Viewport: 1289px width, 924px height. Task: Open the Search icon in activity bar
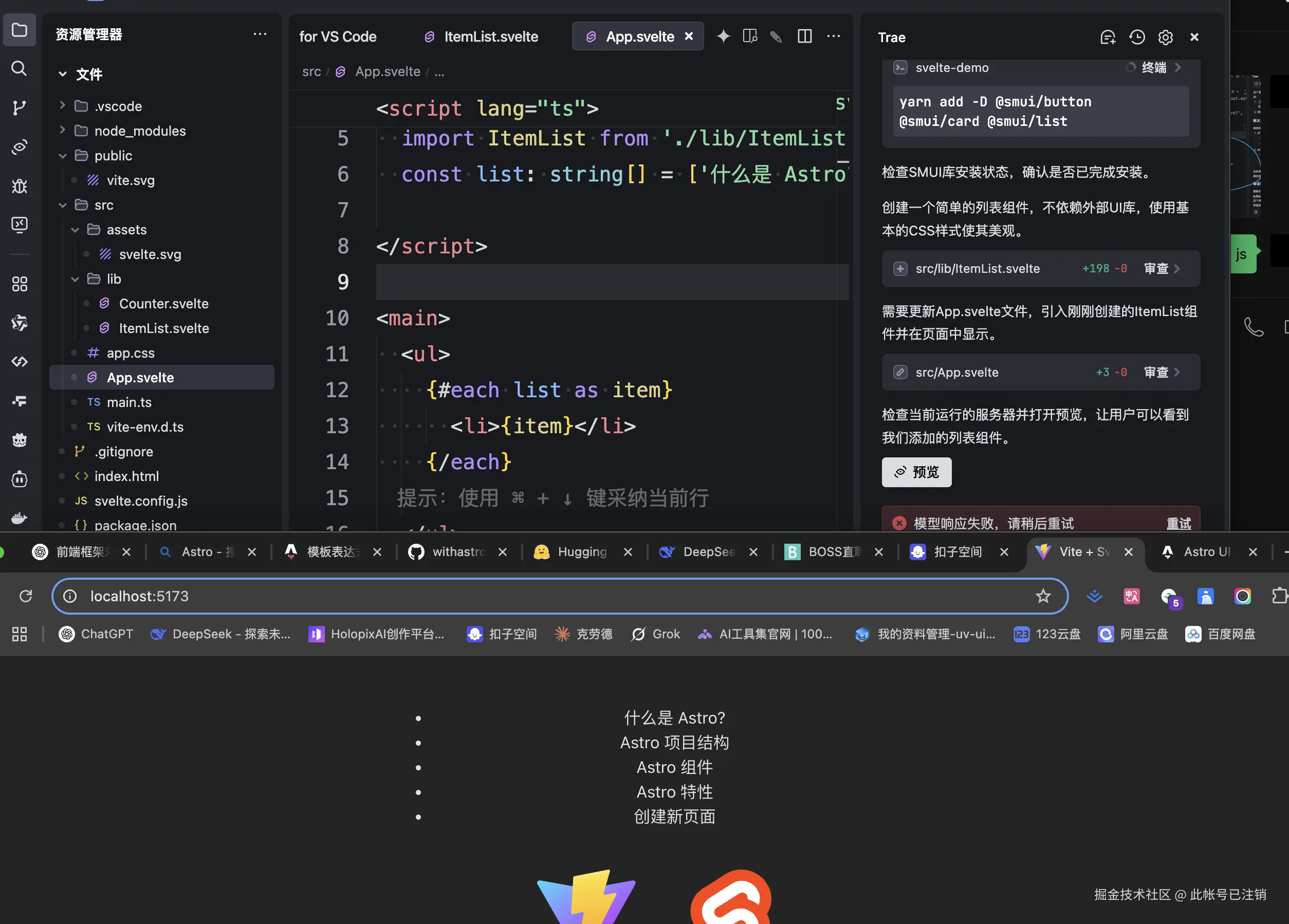point(19,69)
